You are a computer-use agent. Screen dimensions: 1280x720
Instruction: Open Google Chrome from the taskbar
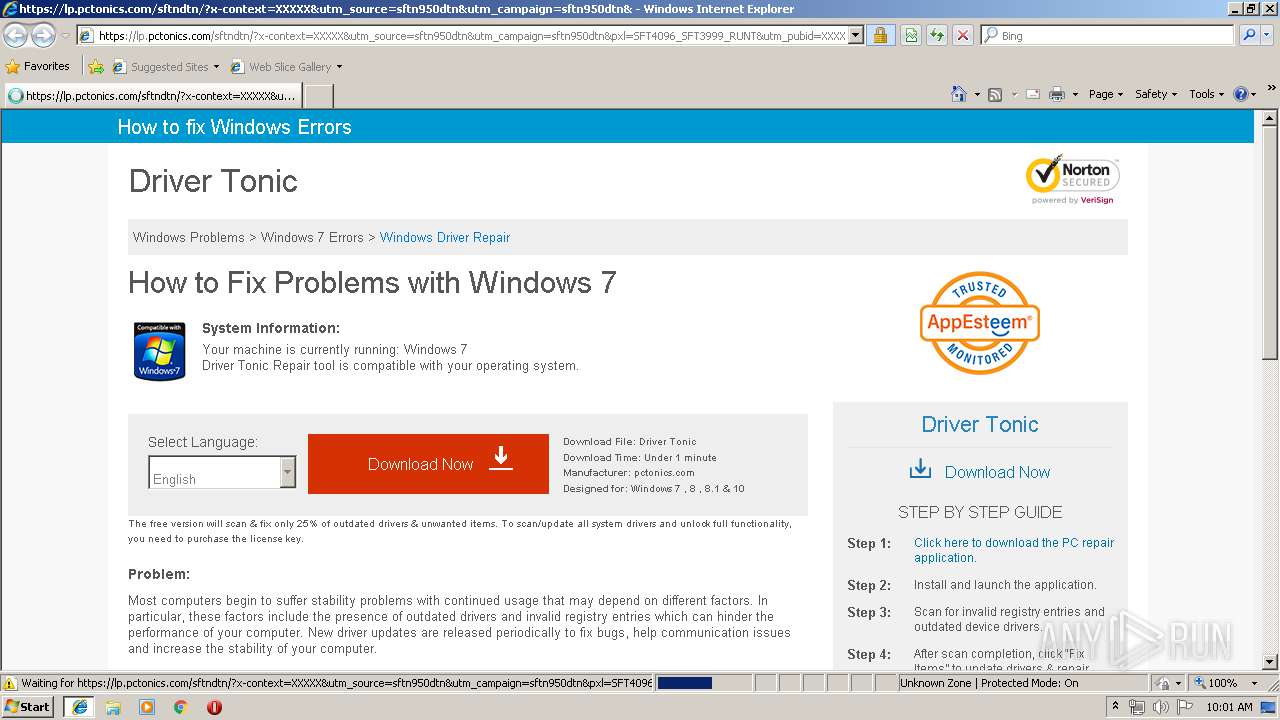(181, 707)
